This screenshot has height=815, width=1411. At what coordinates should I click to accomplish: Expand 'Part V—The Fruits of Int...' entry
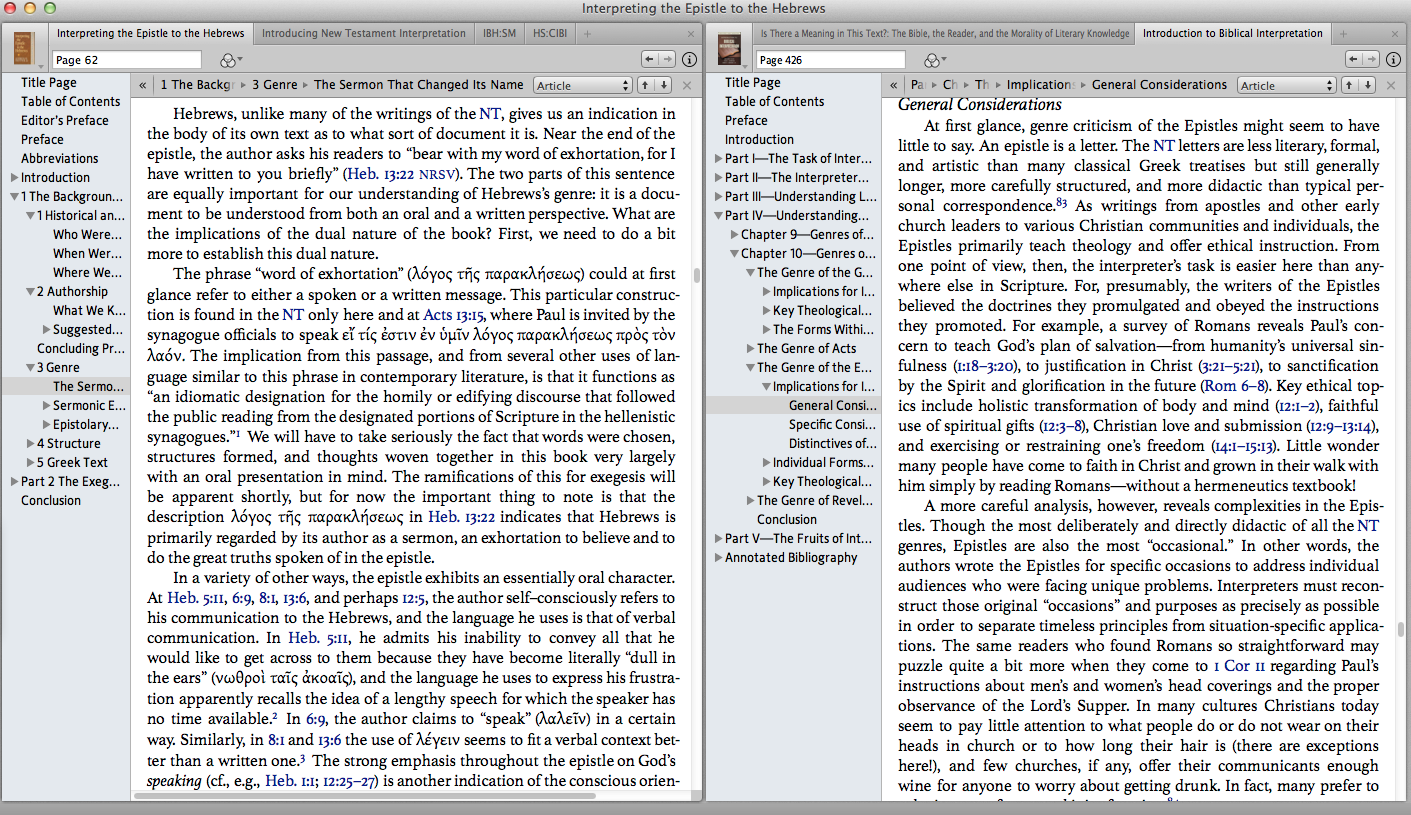(718, 539)
